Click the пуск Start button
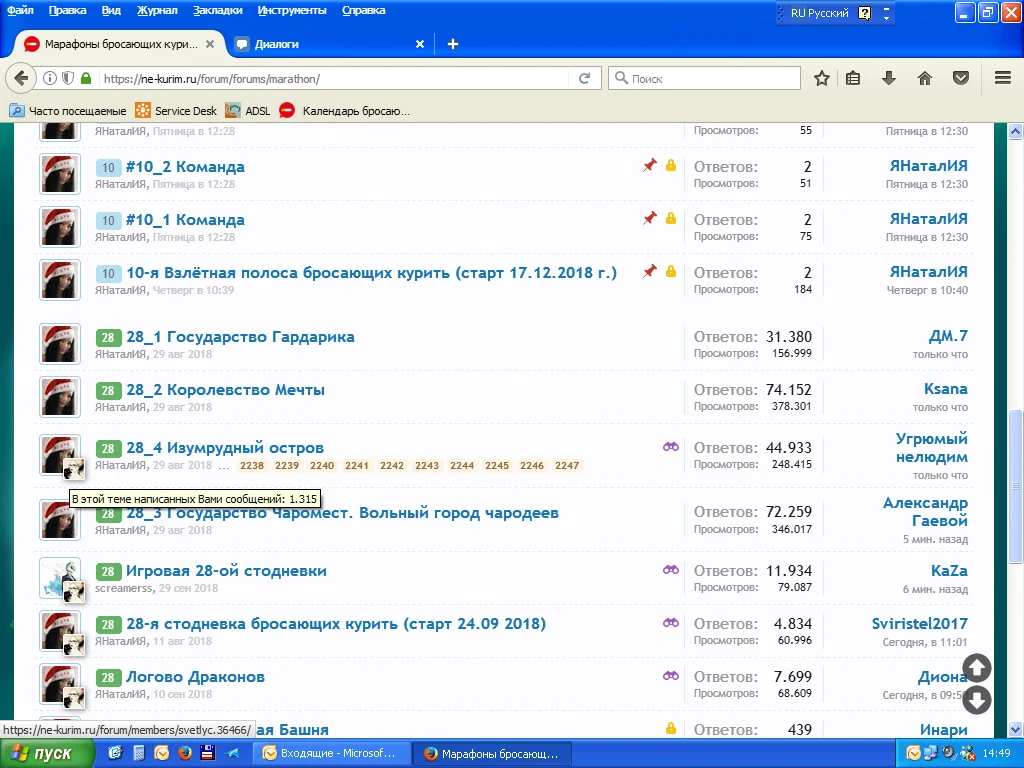1024x768 pixels. [45, 753]
